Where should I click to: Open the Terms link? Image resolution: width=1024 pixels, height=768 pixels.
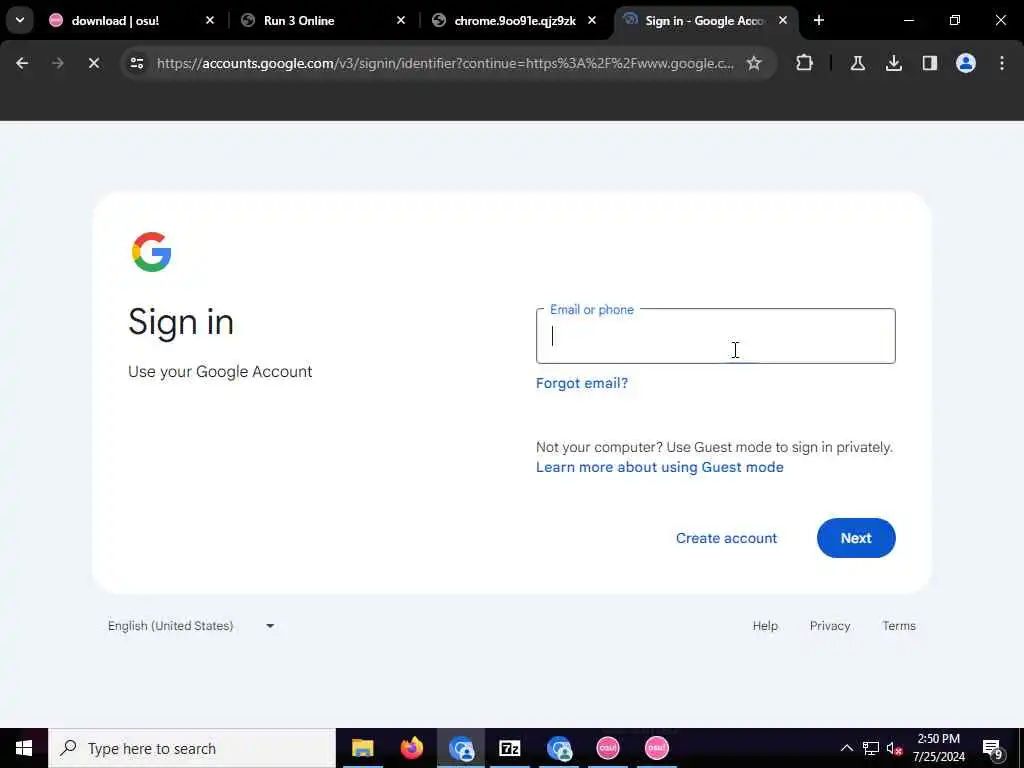pos(899,626)
